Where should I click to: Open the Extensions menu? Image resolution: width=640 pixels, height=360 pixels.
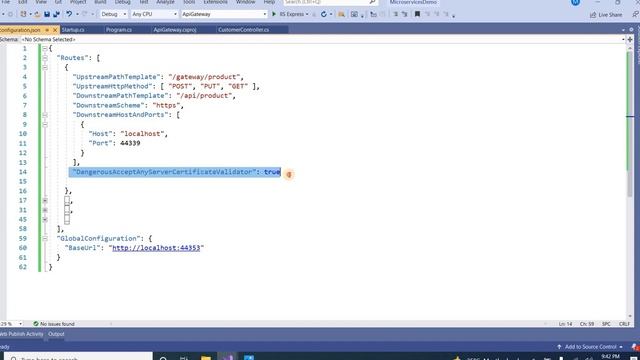pos(216,2)
